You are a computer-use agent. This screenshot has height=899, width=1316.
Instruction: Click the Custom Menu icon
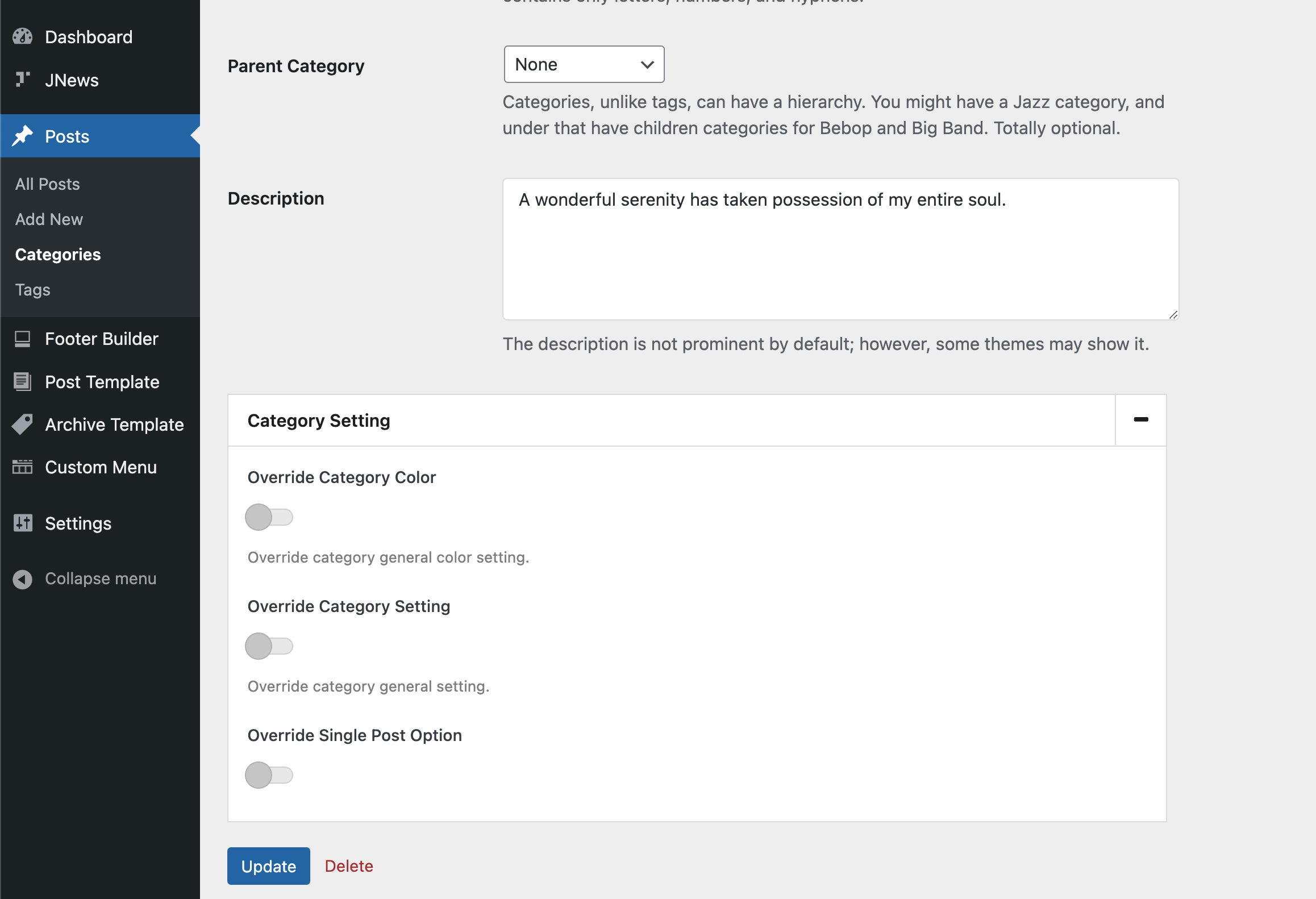23,467
